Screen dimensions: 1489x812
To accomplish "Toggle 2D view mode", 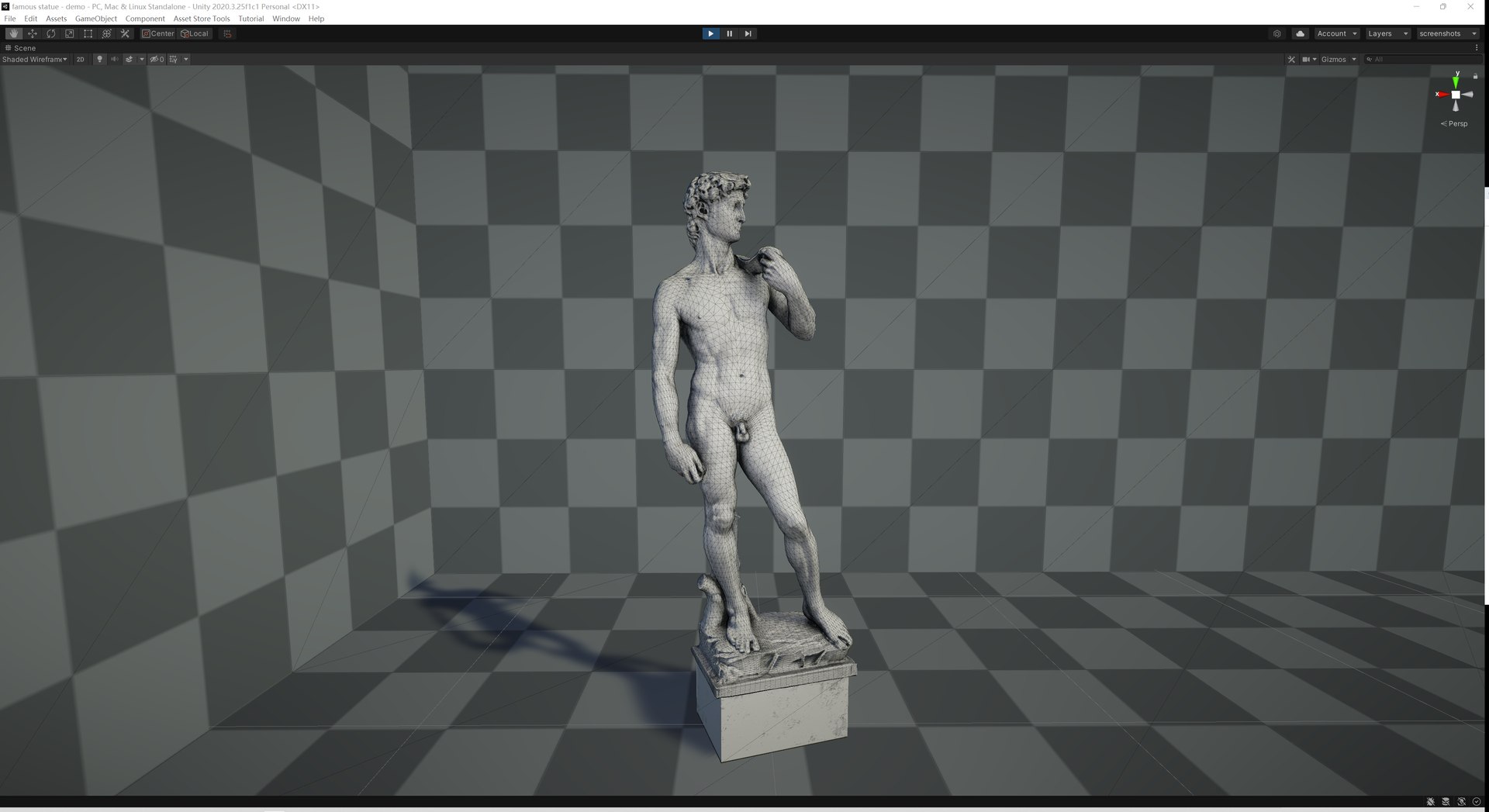I will pyautogui.click(x=80, y=59).
